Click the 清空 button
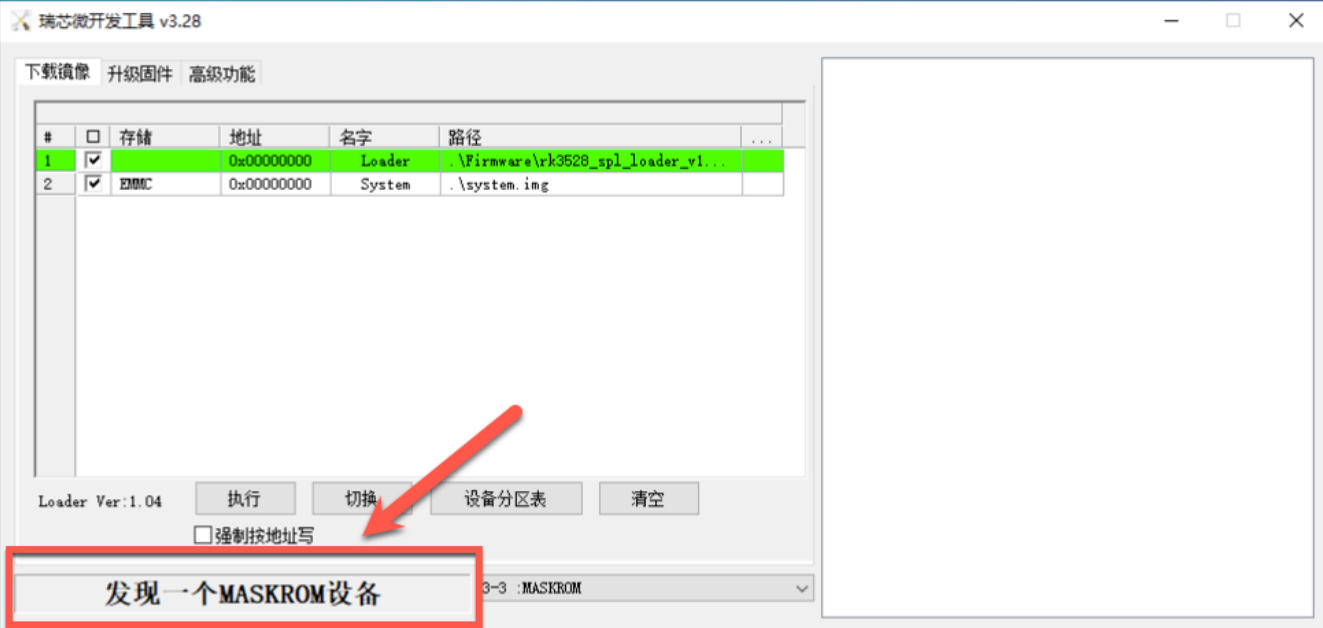 (648, 499)
